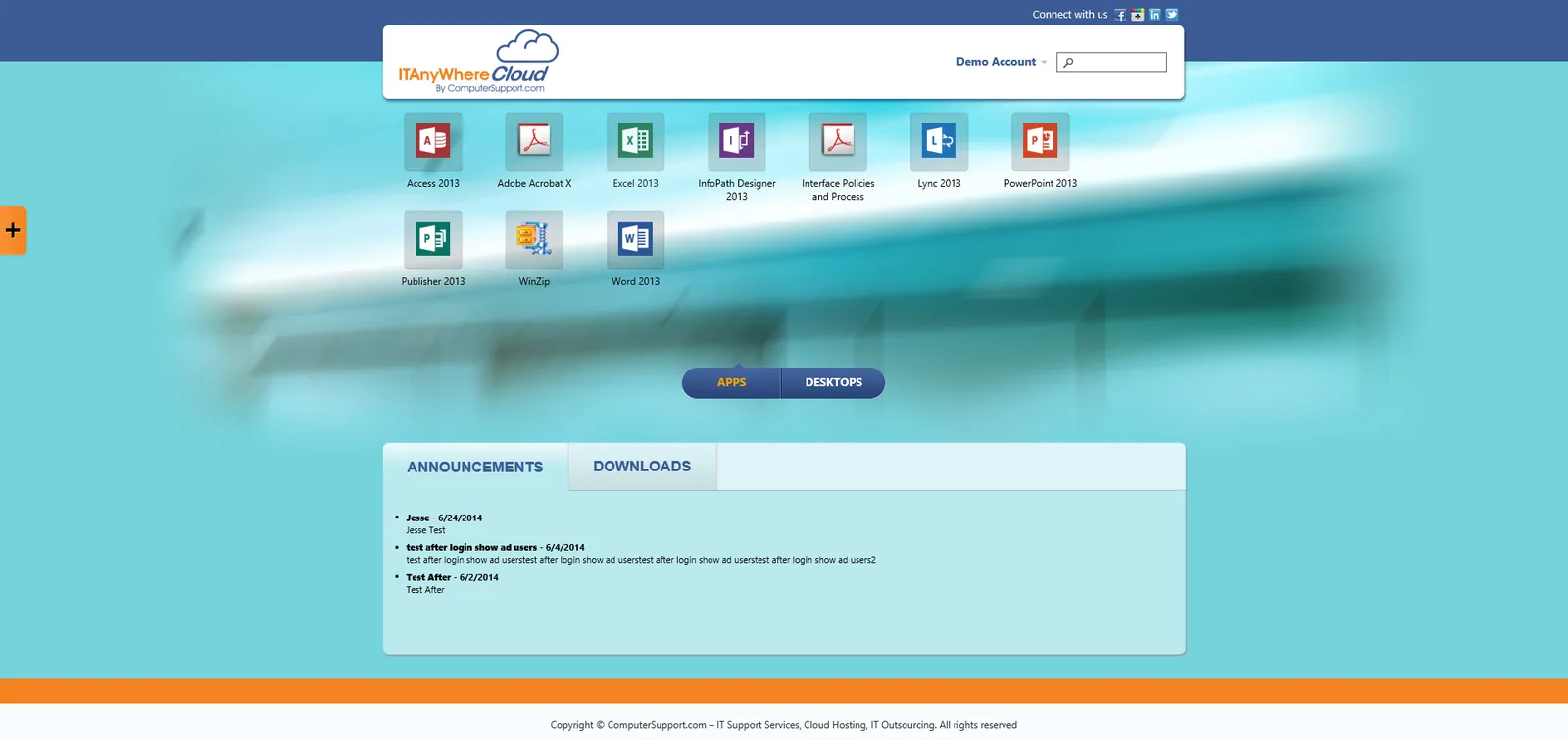Click the 'Connect with us' text
The image size is (1568, 740).
[1069, 15]
